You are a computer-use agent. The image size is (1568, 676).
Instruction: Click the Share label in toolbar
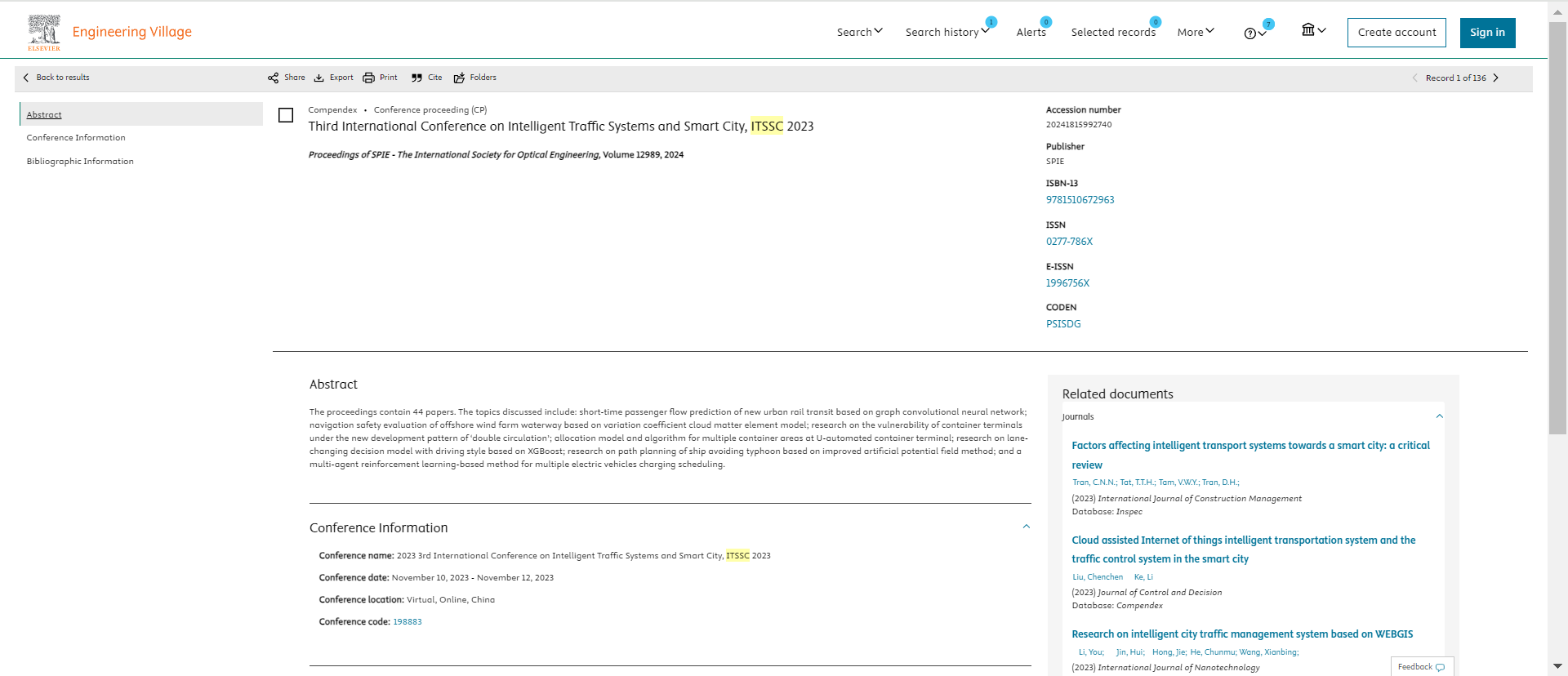pos(294,78)
